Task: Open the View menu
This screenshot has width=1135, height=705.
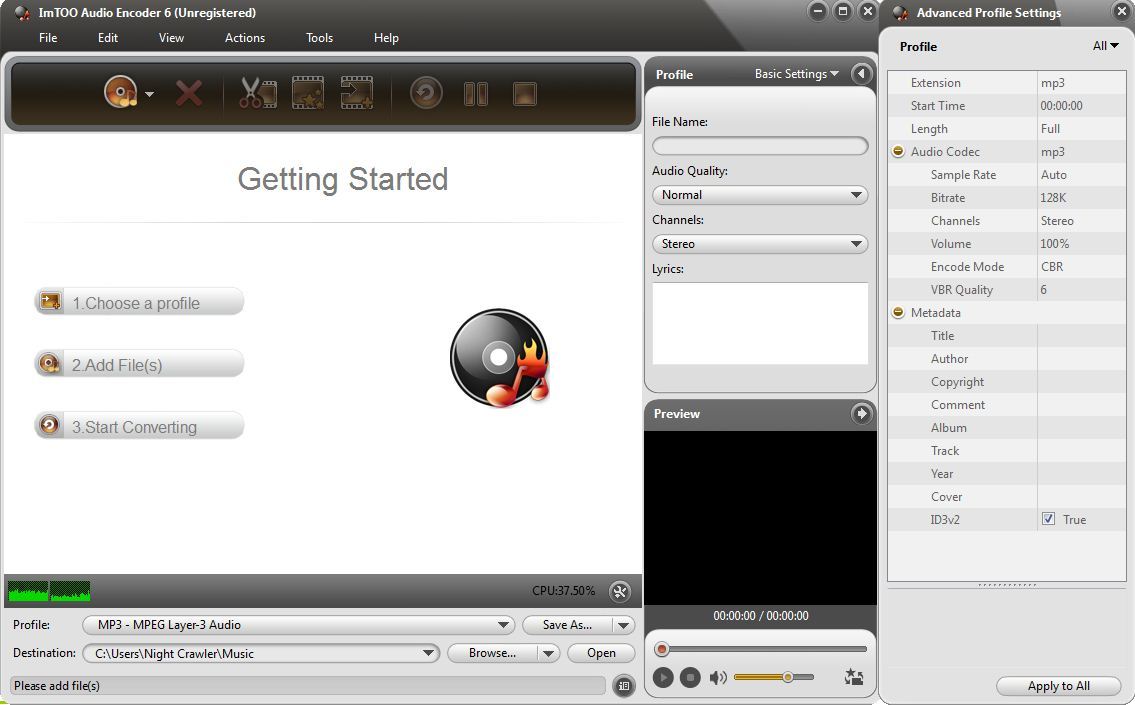Action: pos(172,38)
